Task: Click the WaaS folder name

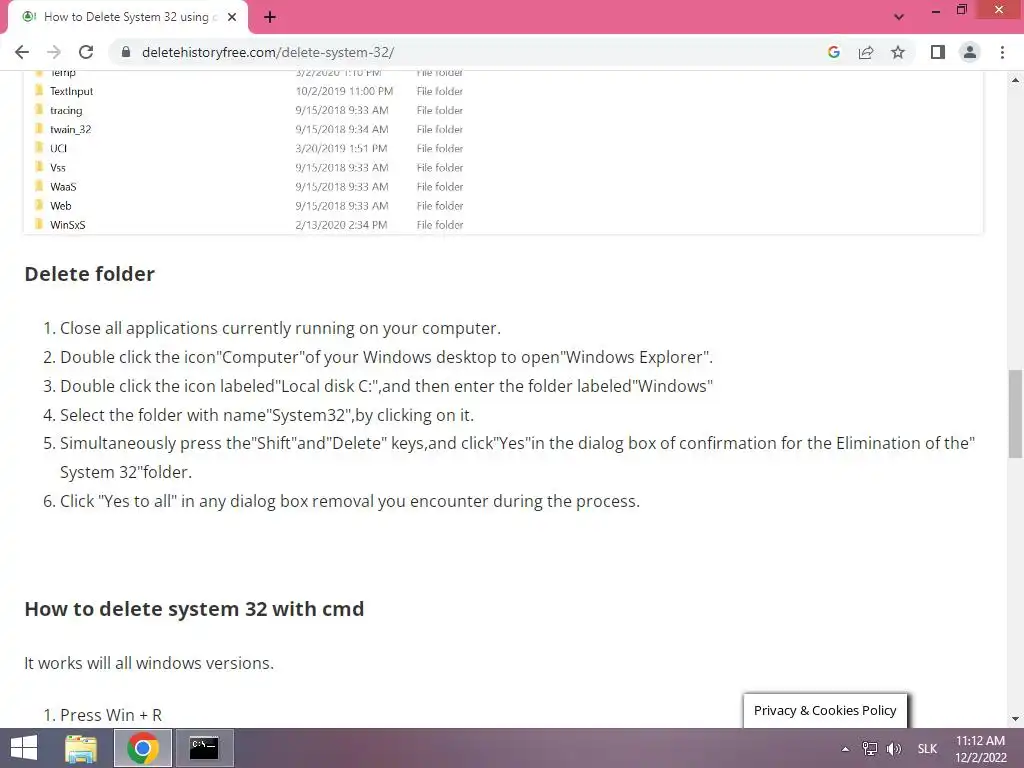Action: [63, 187]
